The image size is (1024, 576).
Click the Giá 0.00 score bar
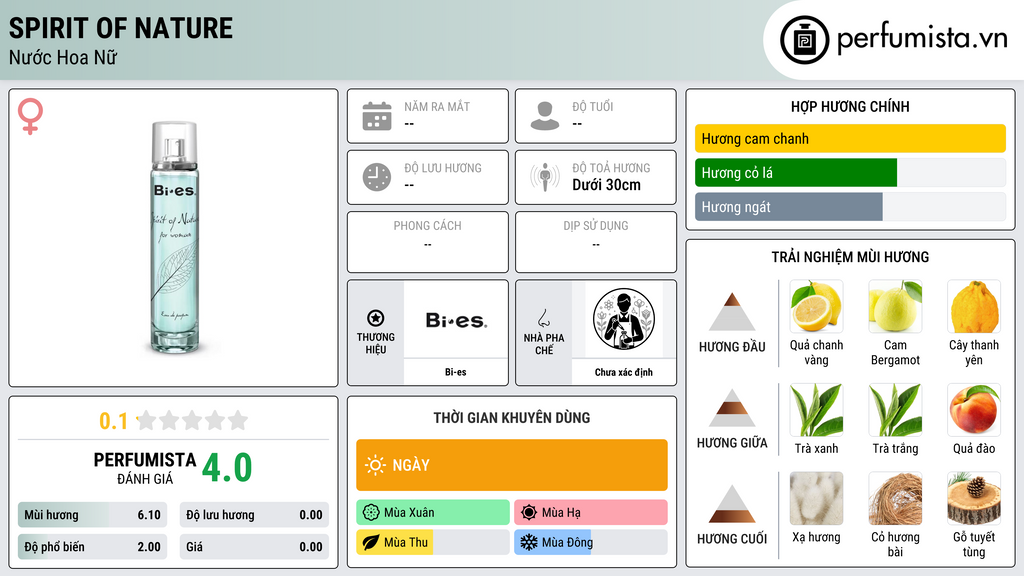[254, 547]
